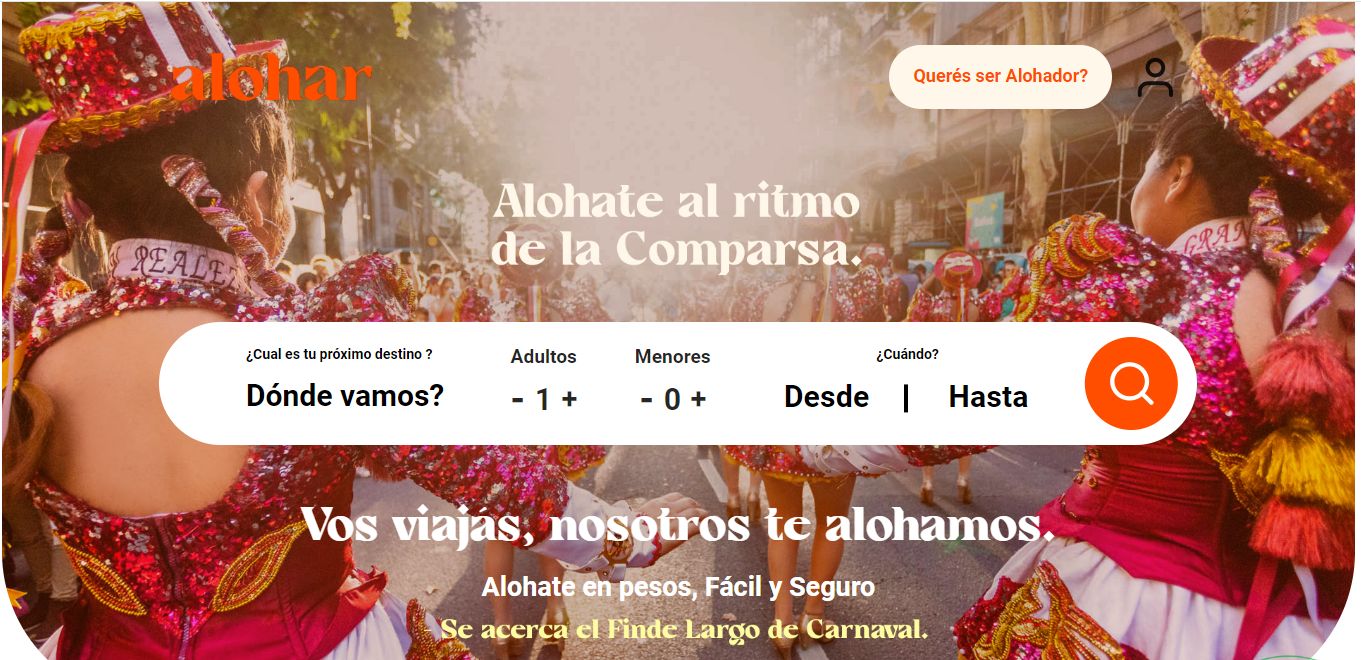Select the 'Hasta' end date
The image size is (1361, 660).
(988, 397)
